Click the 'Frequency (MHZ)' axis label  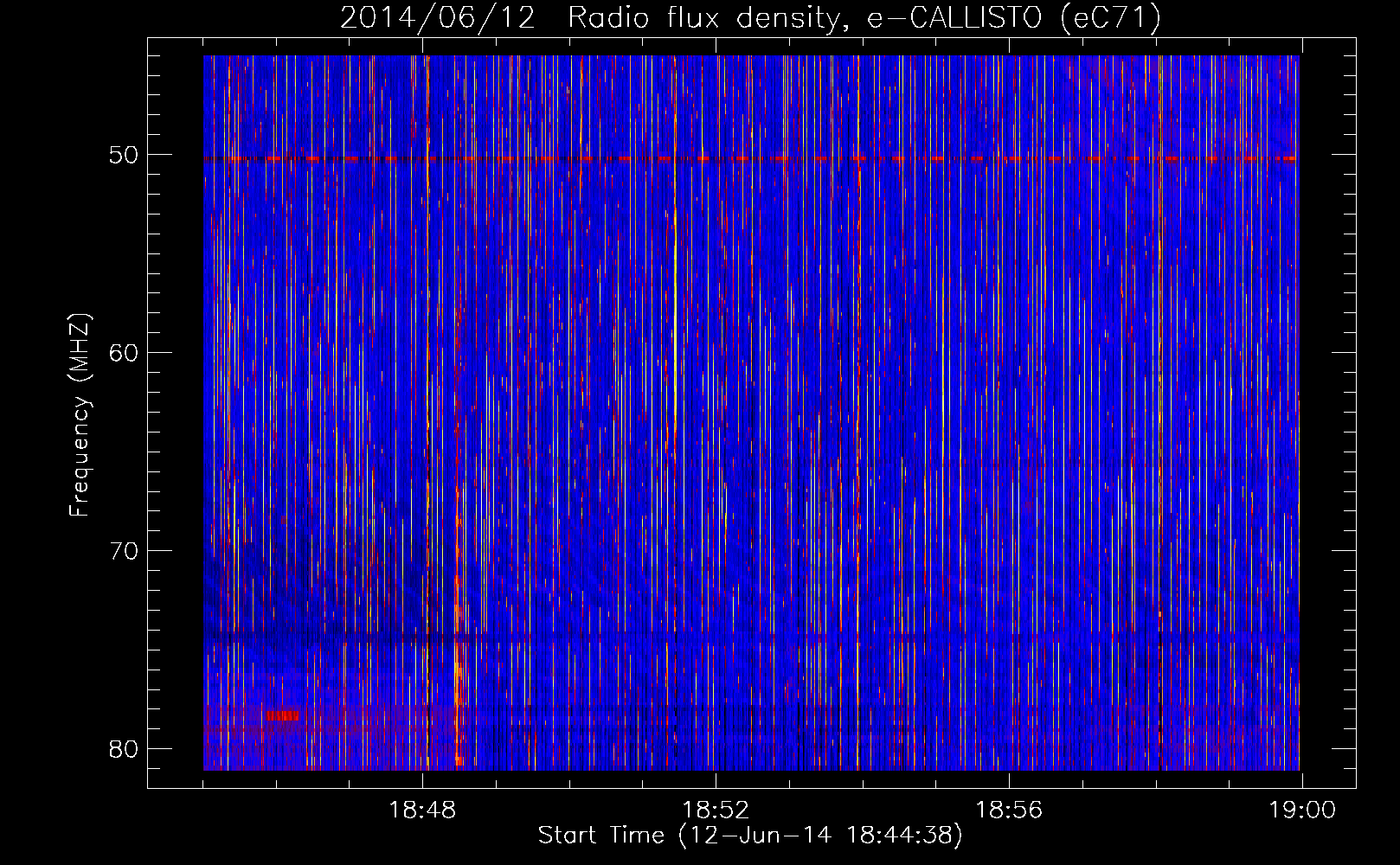(x=80, y=416)
